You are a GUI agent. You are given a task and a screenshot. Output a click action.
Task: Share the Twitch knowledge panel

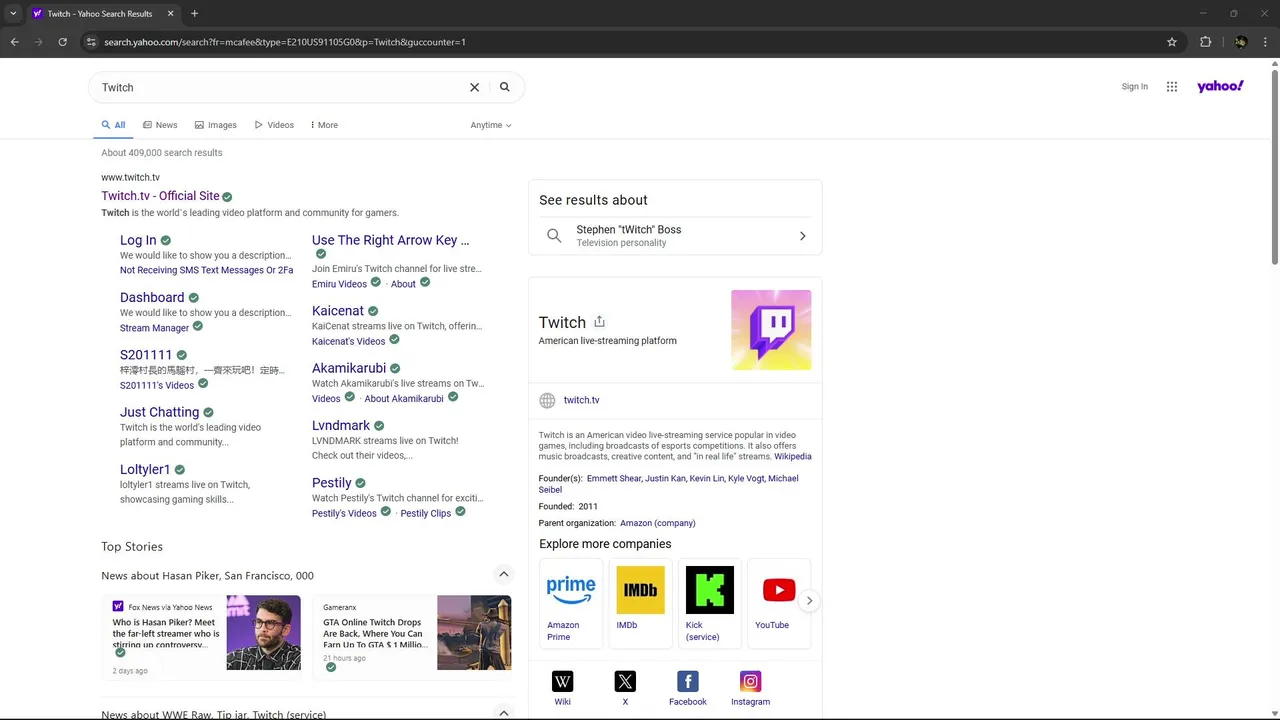click(x=599, y=321)
